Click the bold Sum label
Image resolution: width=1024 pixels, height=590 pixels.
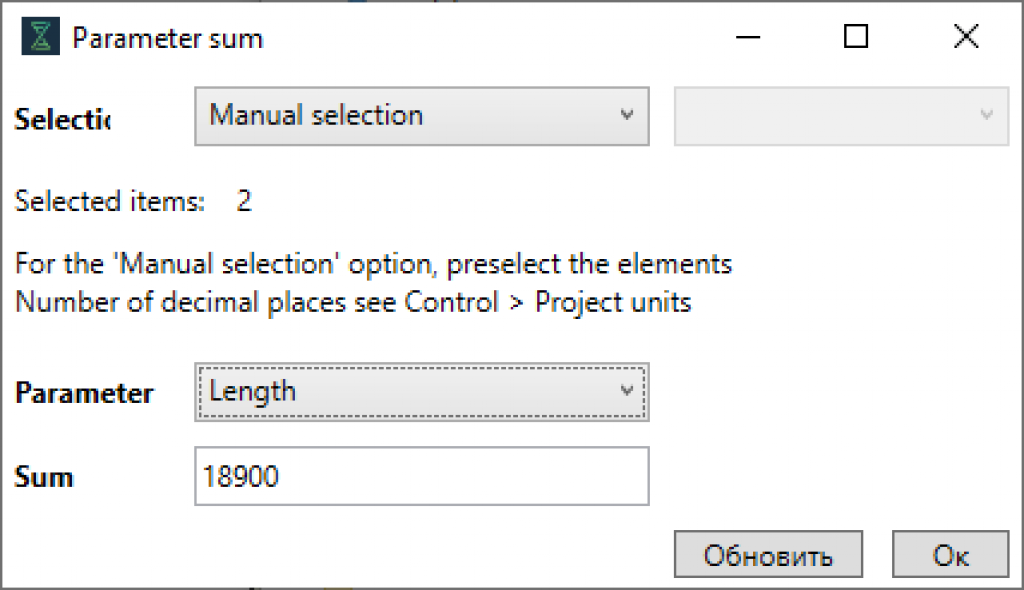pos(44,477)
